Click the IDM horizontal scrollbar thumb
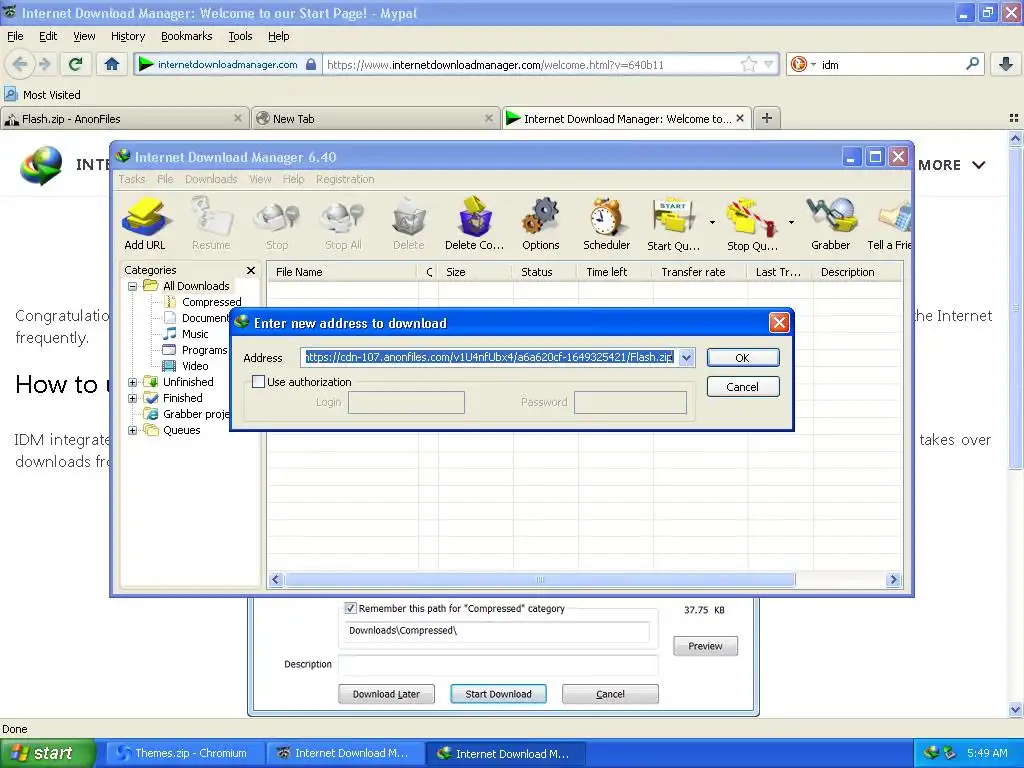Viewport: 1024px width, 768px height. click(x=539, y=579)
